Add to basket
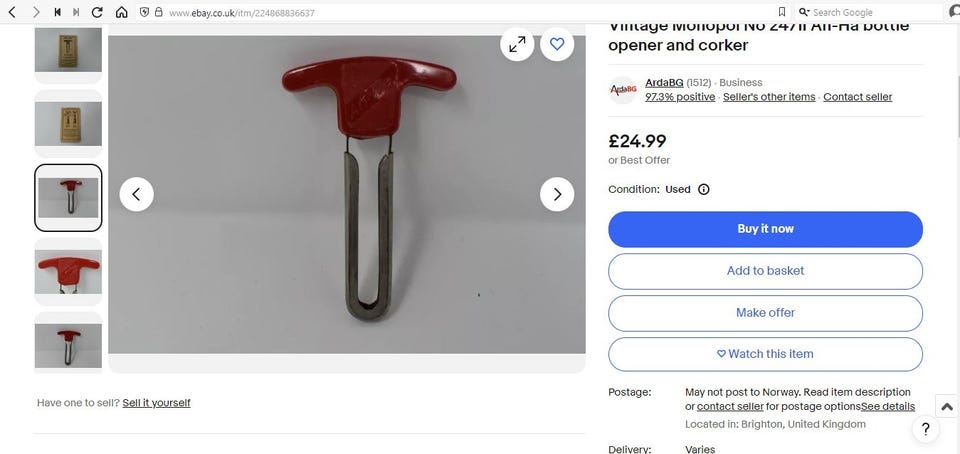 point(765,271)
